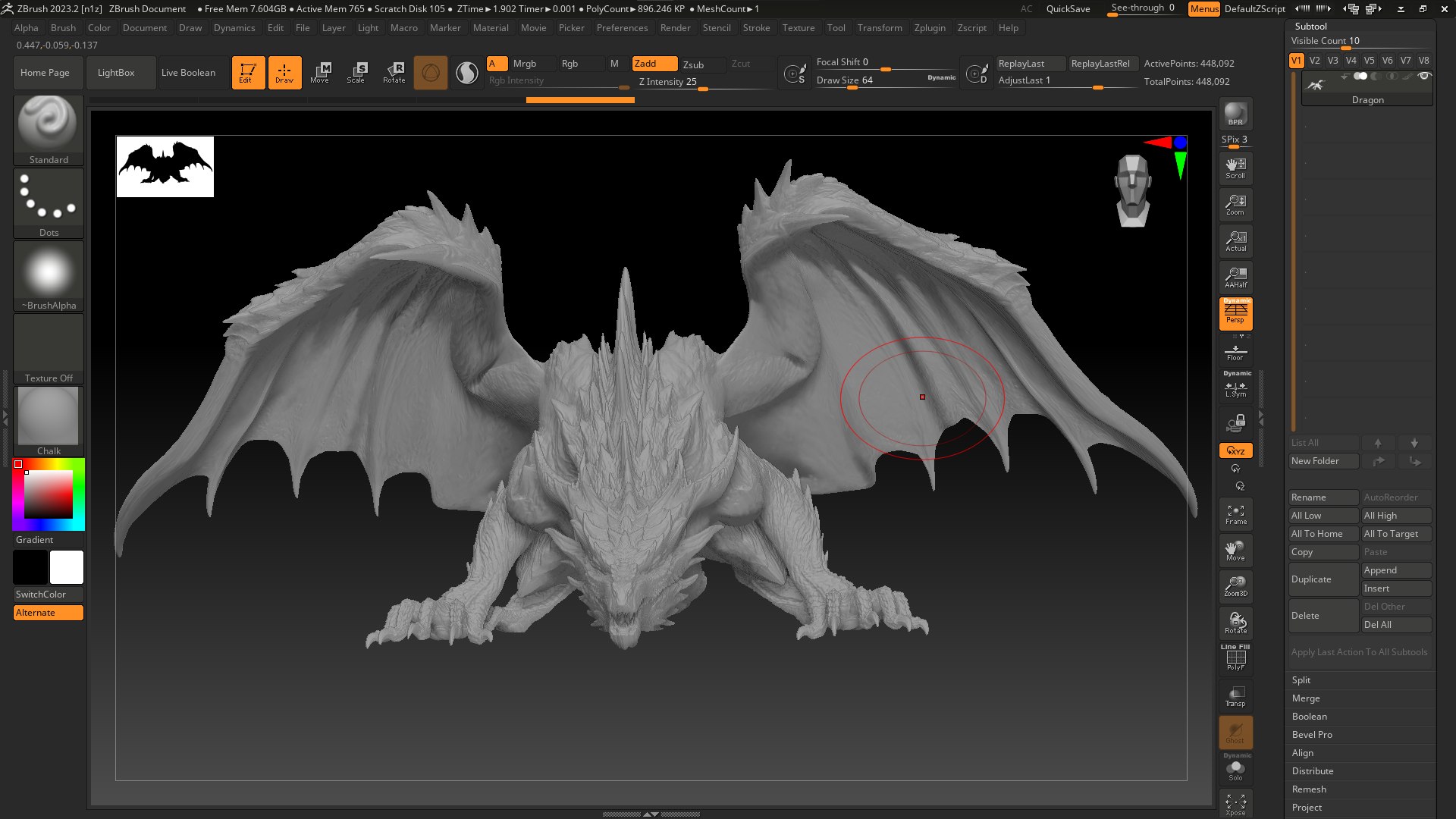Image resolution: width=1456 pixels, height=819 pixels.
Task: Activate Edit mode button
Action: pos(248,73)
